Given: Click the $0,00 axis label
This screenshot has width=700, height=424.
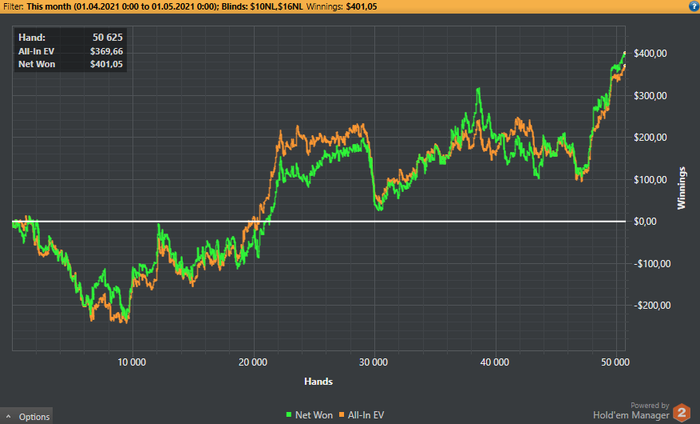Looking at the screenshot, I should [x=645, y=221].
